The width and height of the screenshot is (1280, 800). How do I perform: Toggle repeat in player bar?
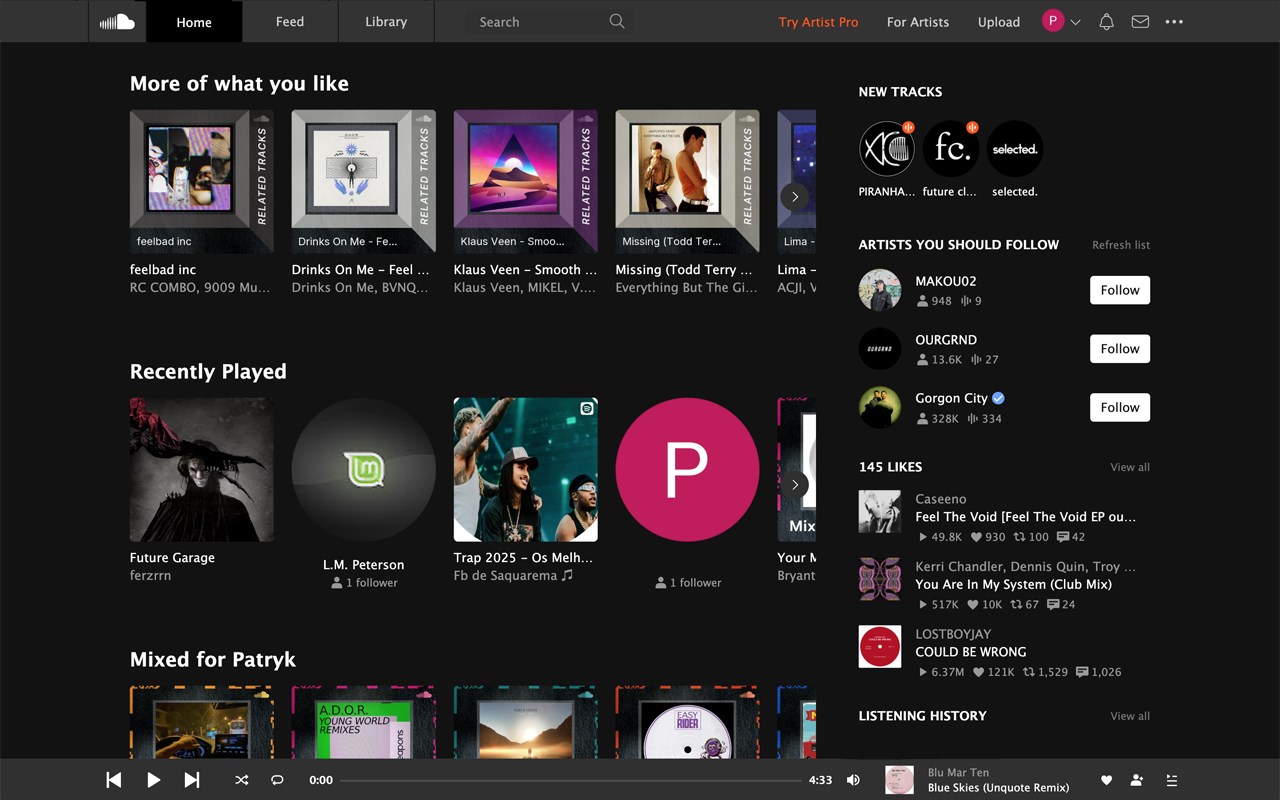[277, 780]
